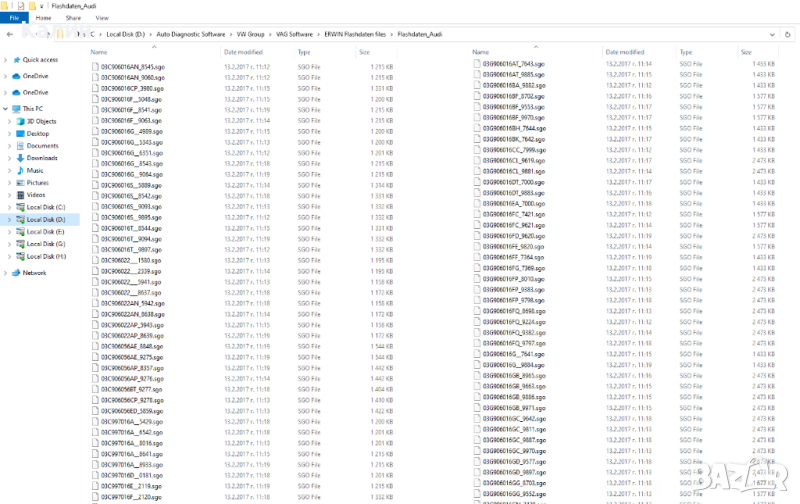Open the File menu
The width and height of the screenshot is (800, 504).
coord(15,18)
